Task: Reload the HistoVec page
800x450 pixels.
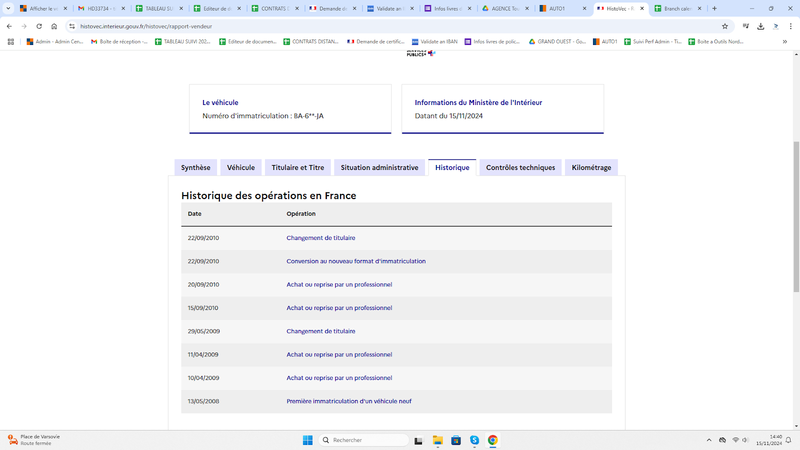Action: coord(39,26)
